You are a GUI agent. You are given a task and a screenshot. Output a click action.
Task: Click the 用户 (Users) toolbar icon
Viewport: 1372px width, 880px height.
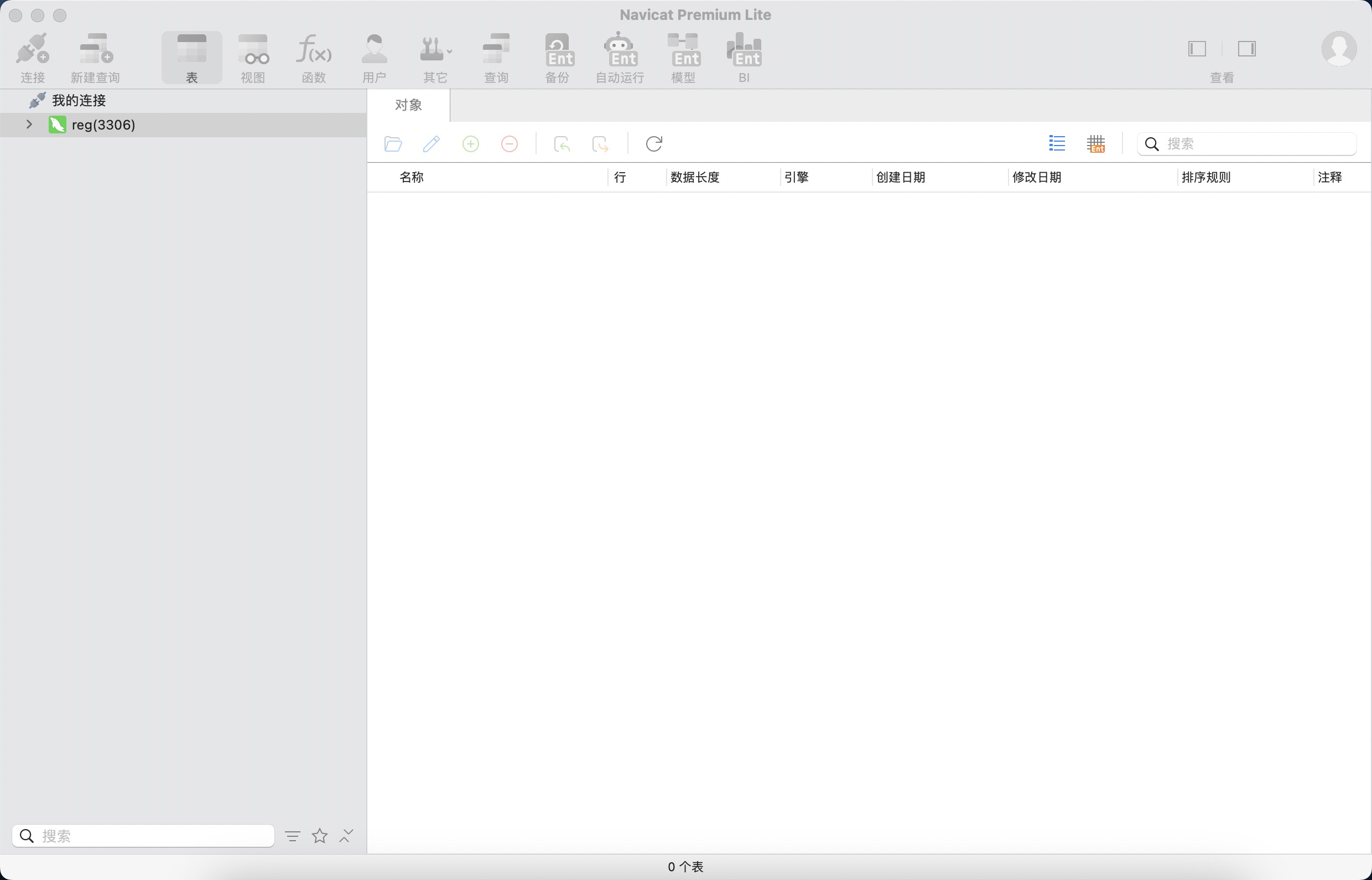coord(374,50)
